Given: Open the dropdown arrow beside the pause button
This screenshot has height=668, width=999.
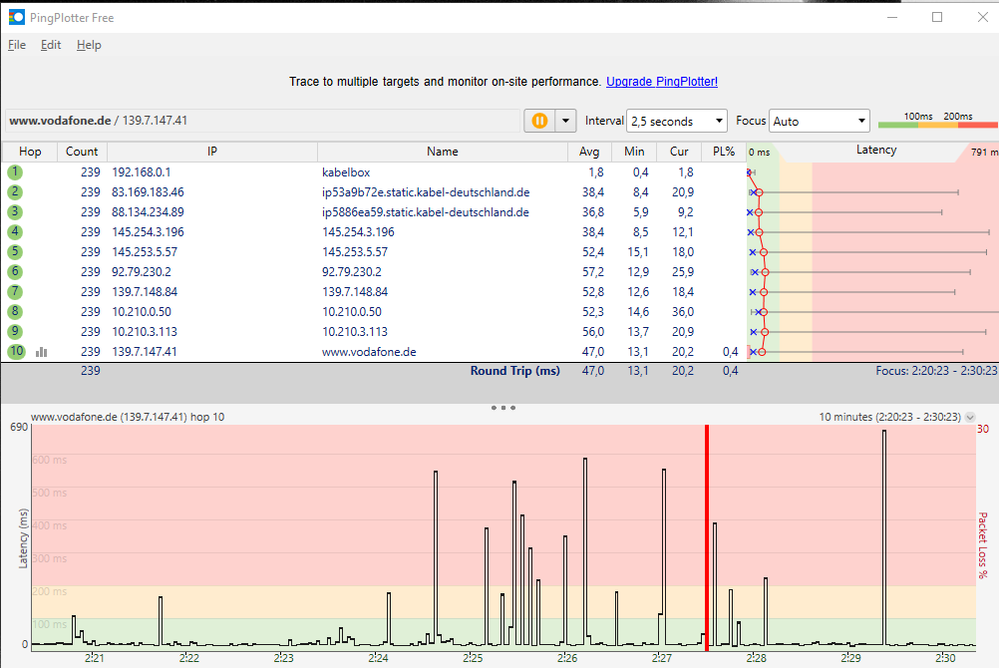Looking at the screenshot, I should point(566,120).
